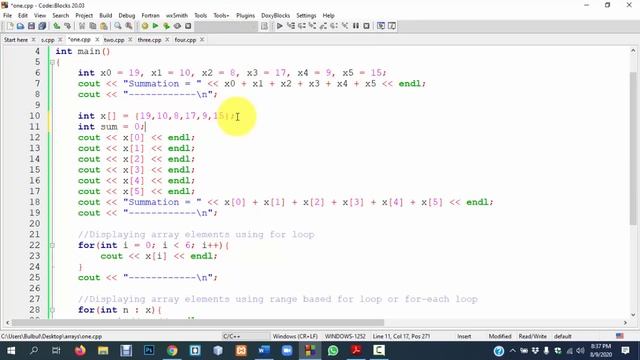Viewport: 640px width, 360px height.
Task: Click the Step into debug icon
Action: click(312, 26)
